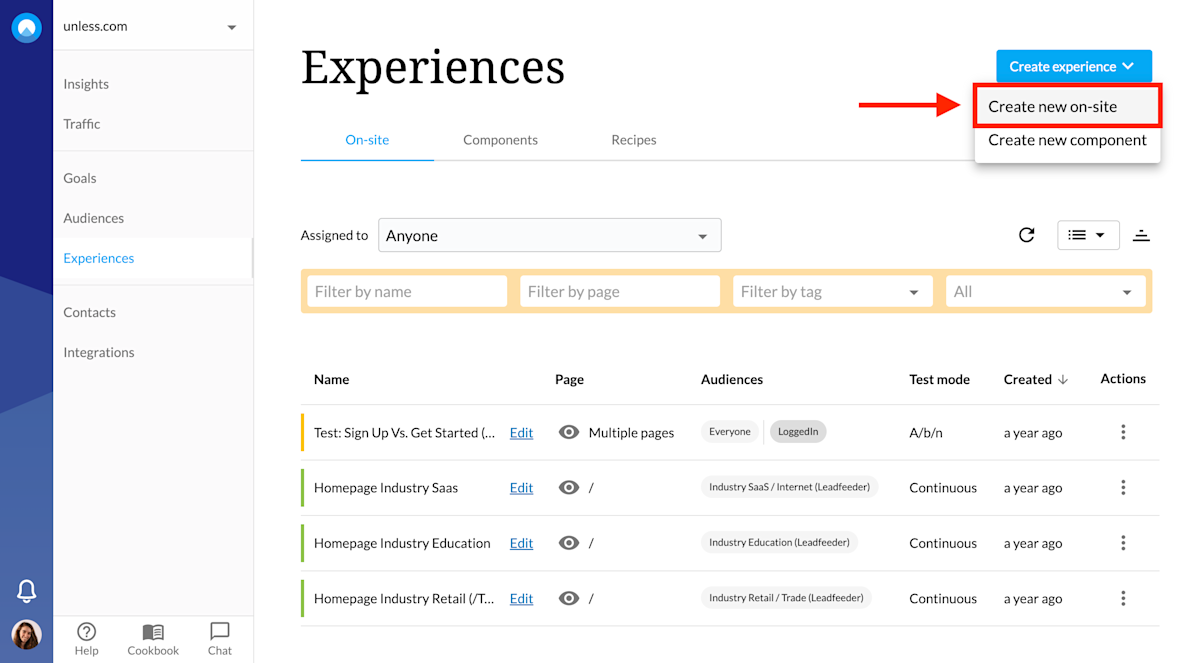Image resolution: width=1200 pixels, height=663 pixels.
Task: Click the unless.com logo icon top left
Action: click(26, 27)
